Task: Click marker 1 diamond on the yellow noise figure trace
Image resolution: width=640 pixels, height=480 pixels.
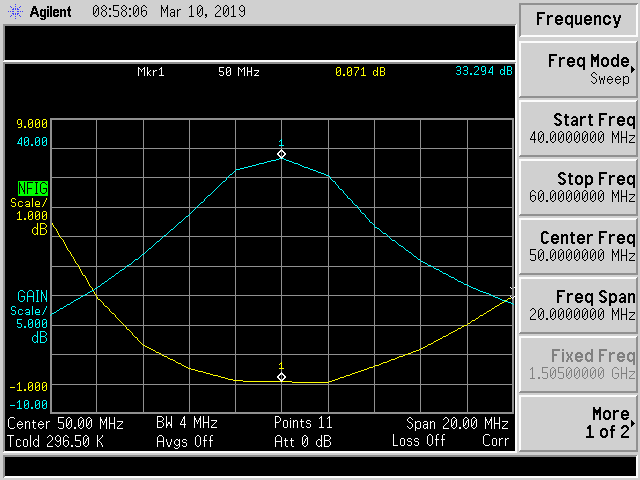Action: click(281, 377)
